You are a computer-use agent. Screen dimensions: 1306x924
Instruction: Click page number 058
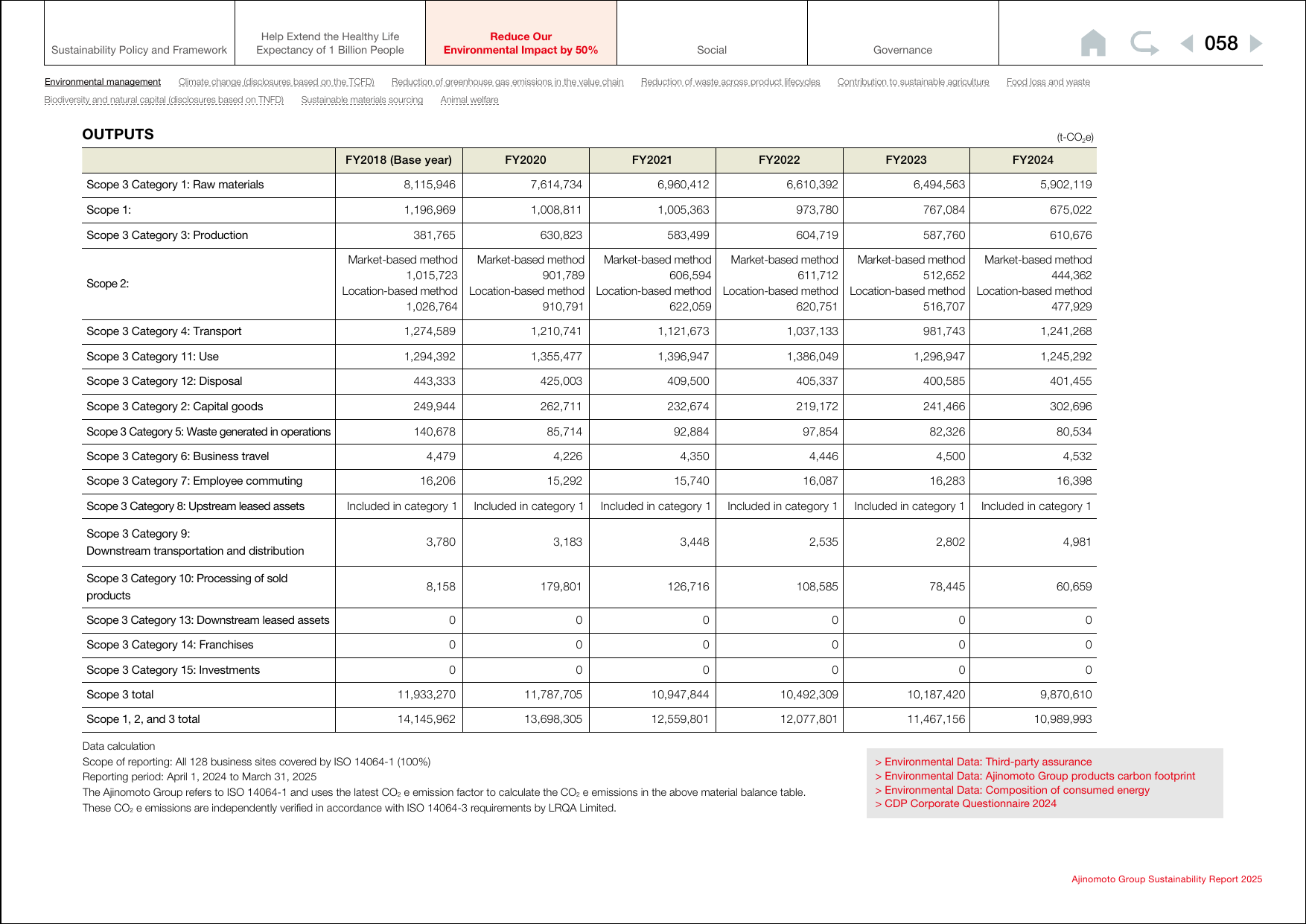pyautogui.click(x=1221, y=43)
